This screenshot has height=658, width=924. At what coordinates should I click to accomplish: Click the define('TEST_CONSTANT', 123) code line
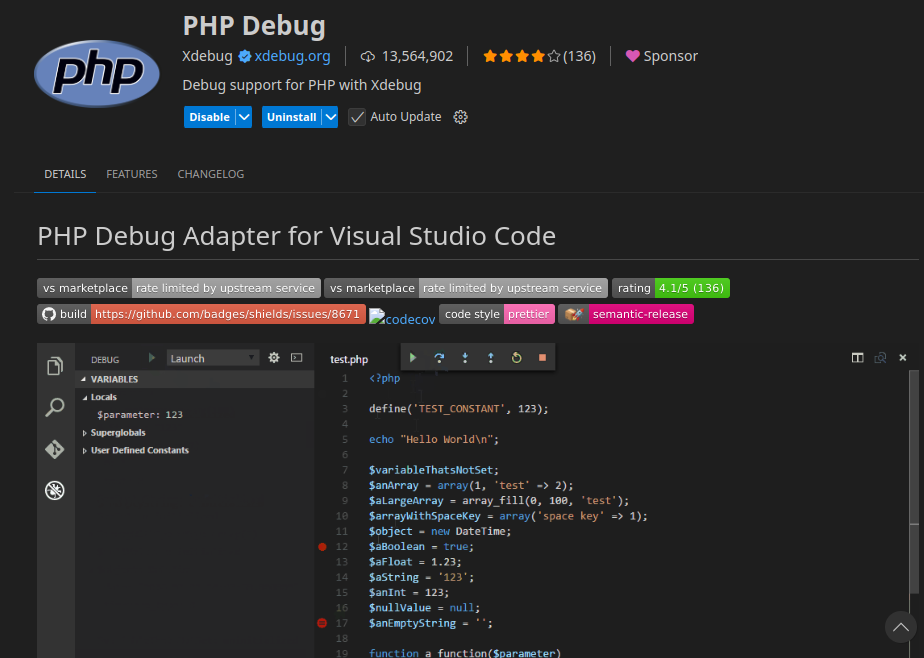click(x=459, y=409)
